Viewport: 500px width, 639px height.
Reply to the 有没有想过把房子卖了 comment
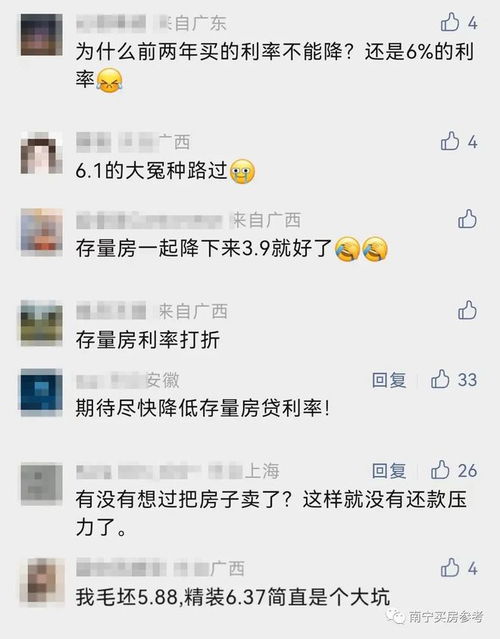tap(389, 471)
